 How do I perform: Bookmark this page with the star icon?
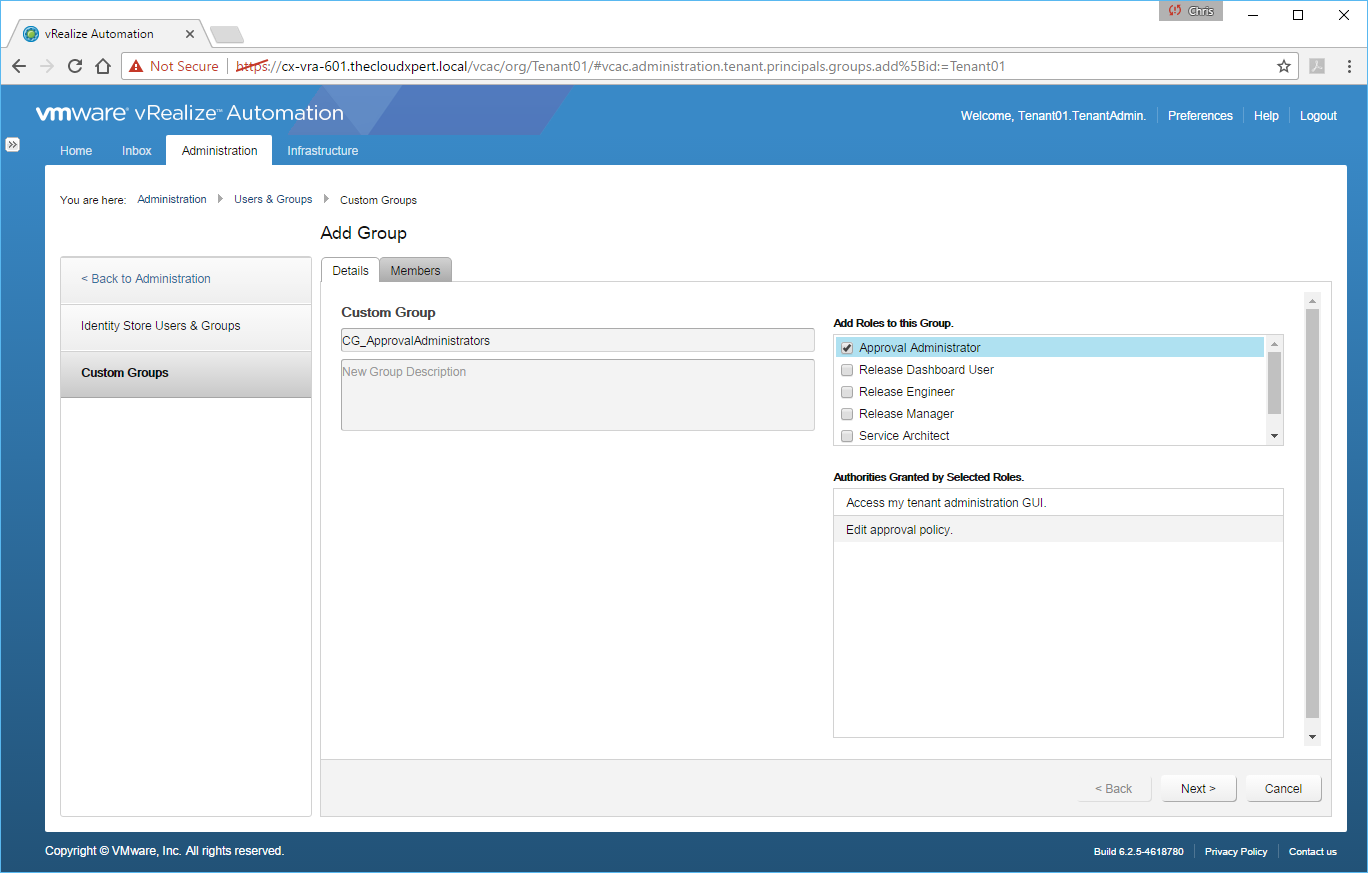tap(1283, 66)
